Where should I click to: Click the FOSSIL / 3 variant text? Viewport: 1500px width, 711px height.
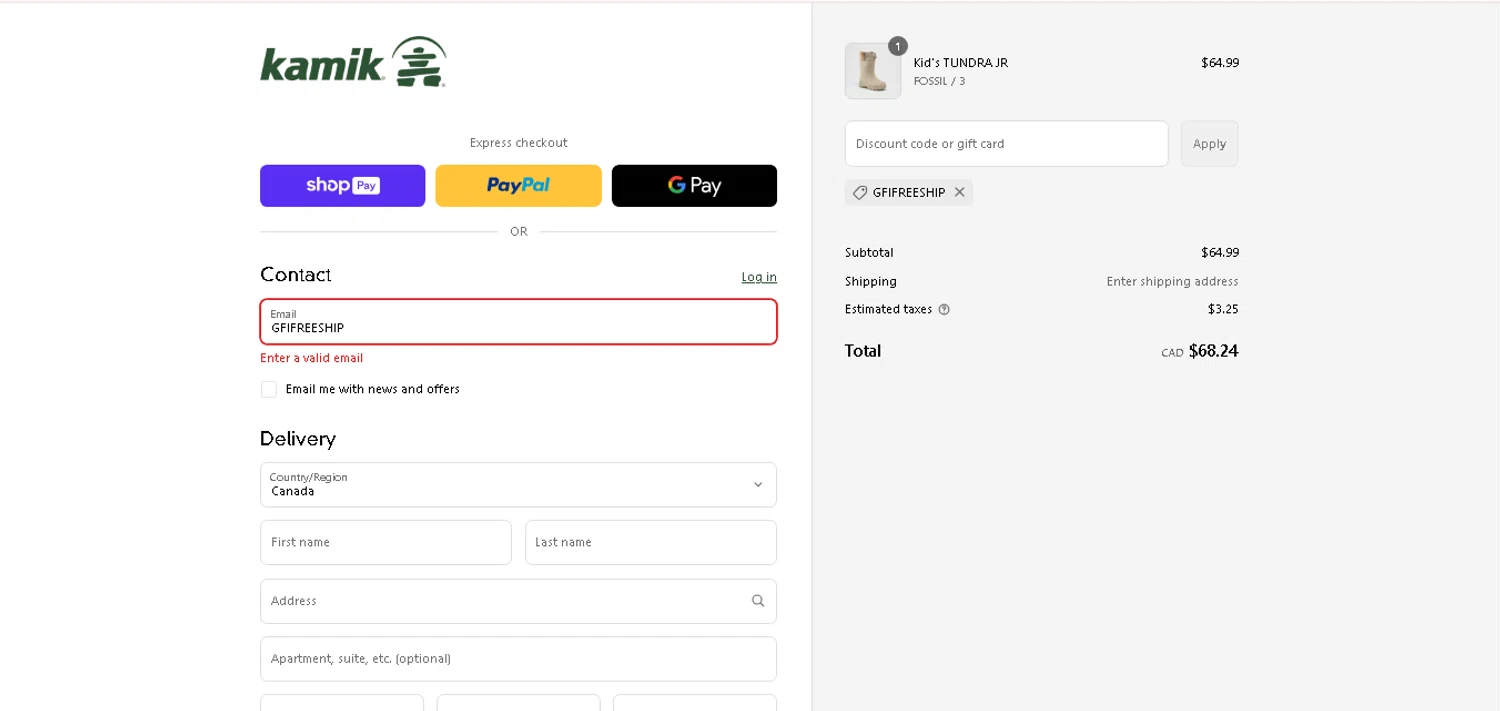939,81
